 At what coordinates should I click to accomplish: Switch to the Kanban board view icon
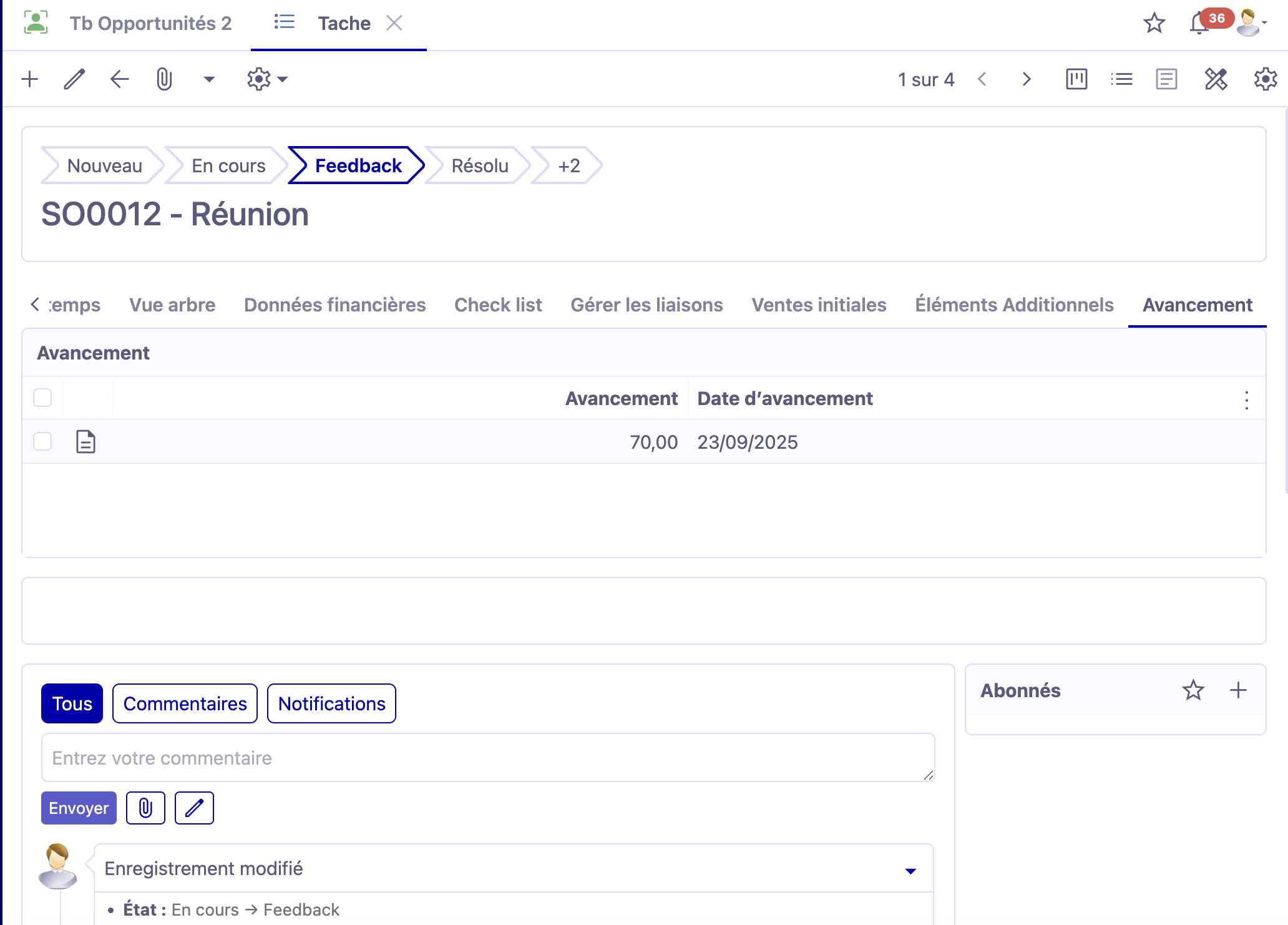point(1076,79)
